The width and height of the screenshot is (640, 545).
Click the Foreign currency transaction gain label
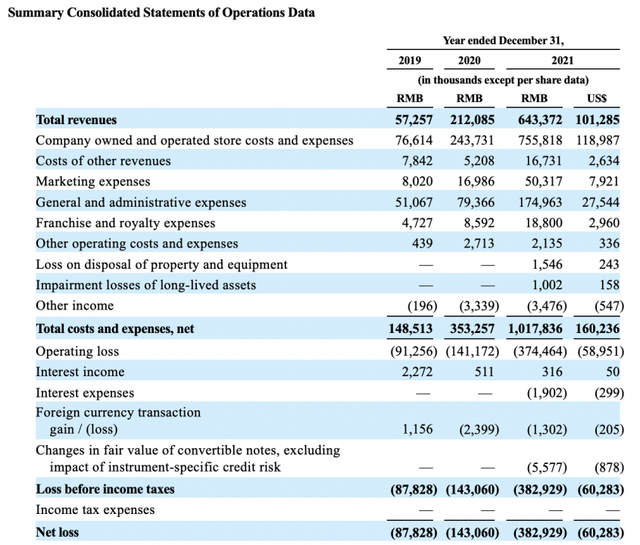pyautogui.click(x=118, y=420)
